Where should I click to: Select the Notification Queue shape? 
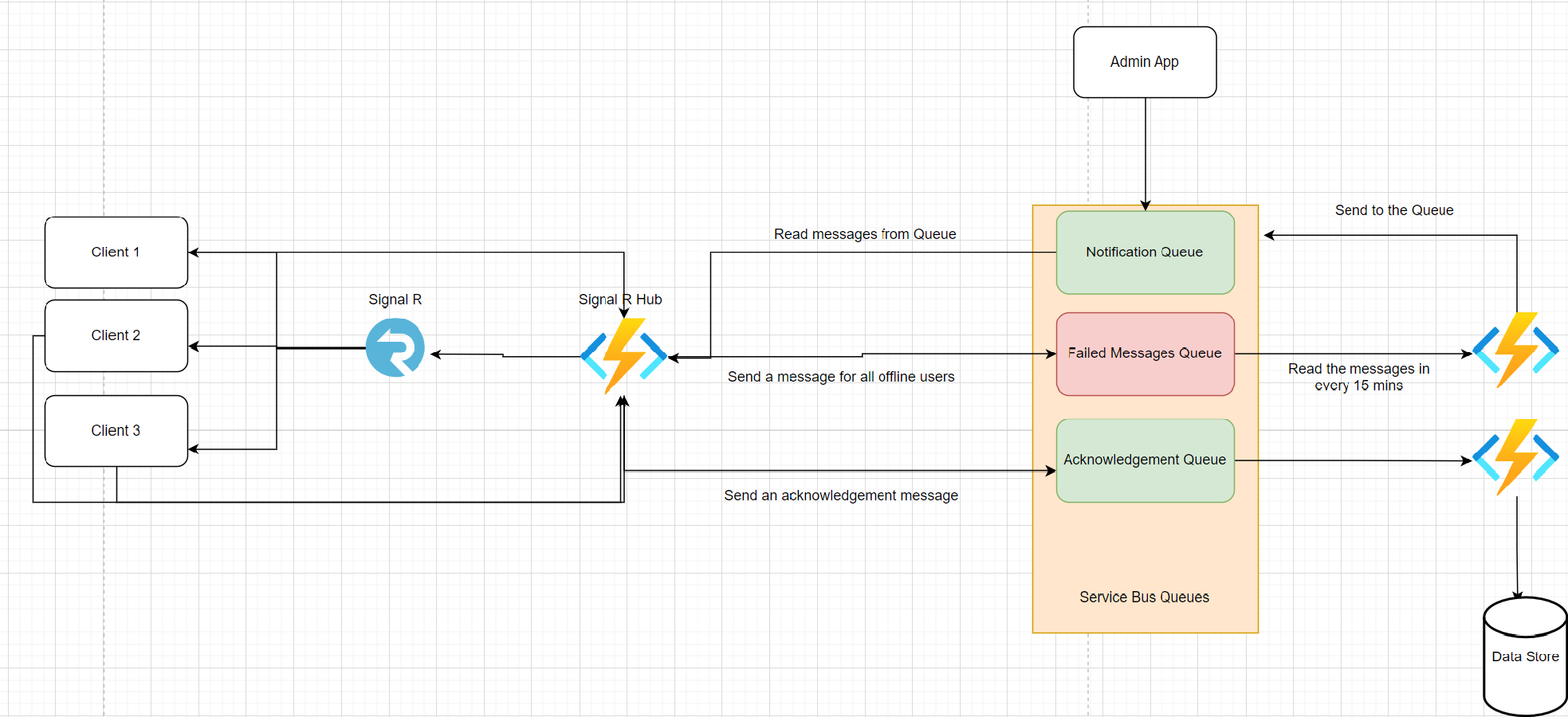[x=1146, y=253]
